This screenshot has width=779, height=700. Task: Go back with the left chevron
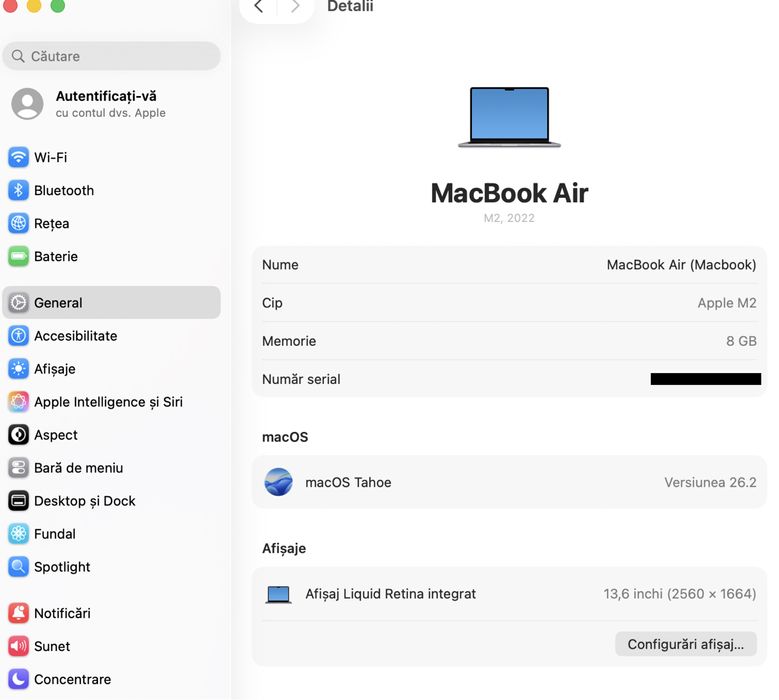pos(258,6)
